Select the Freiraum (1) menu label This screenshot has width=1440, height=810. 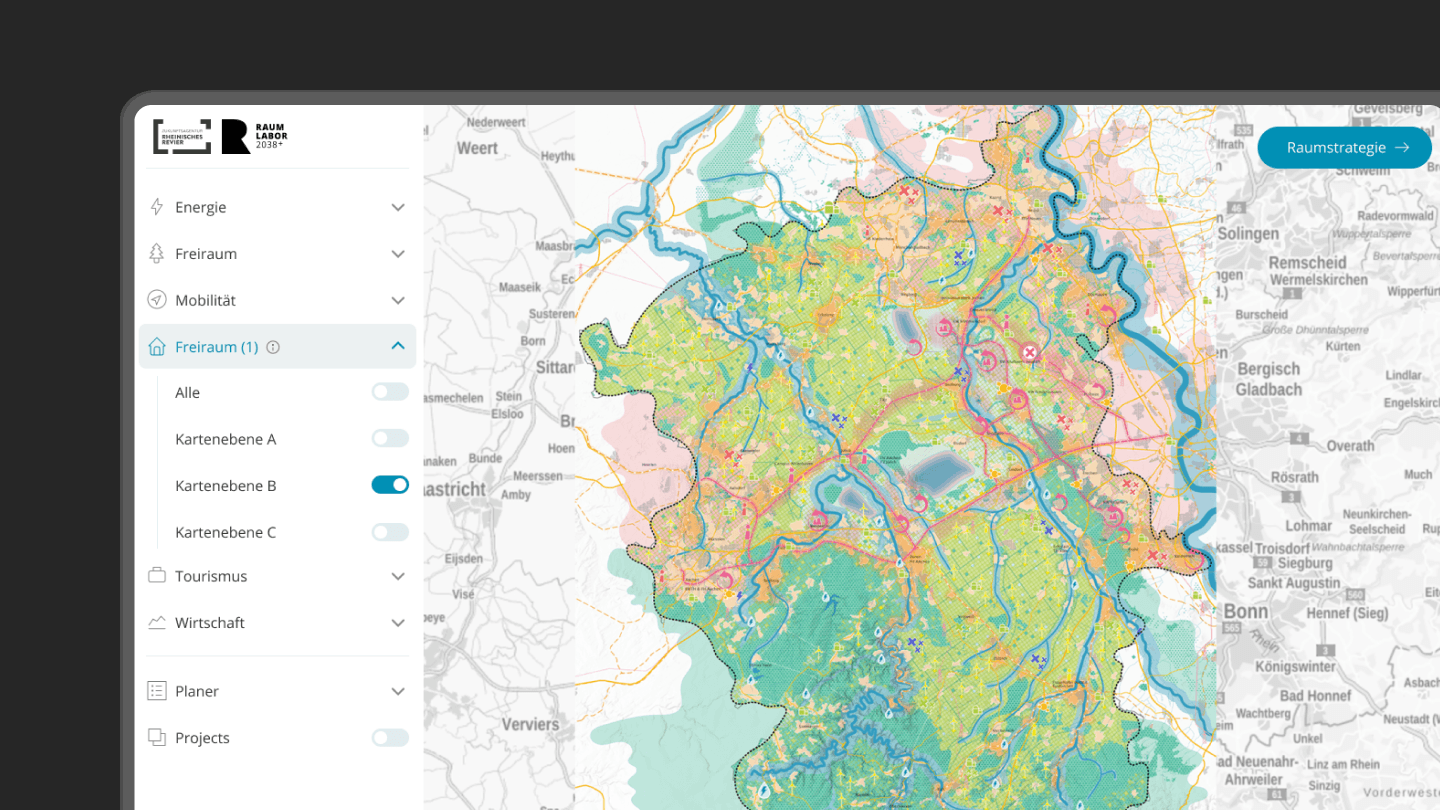216,347
